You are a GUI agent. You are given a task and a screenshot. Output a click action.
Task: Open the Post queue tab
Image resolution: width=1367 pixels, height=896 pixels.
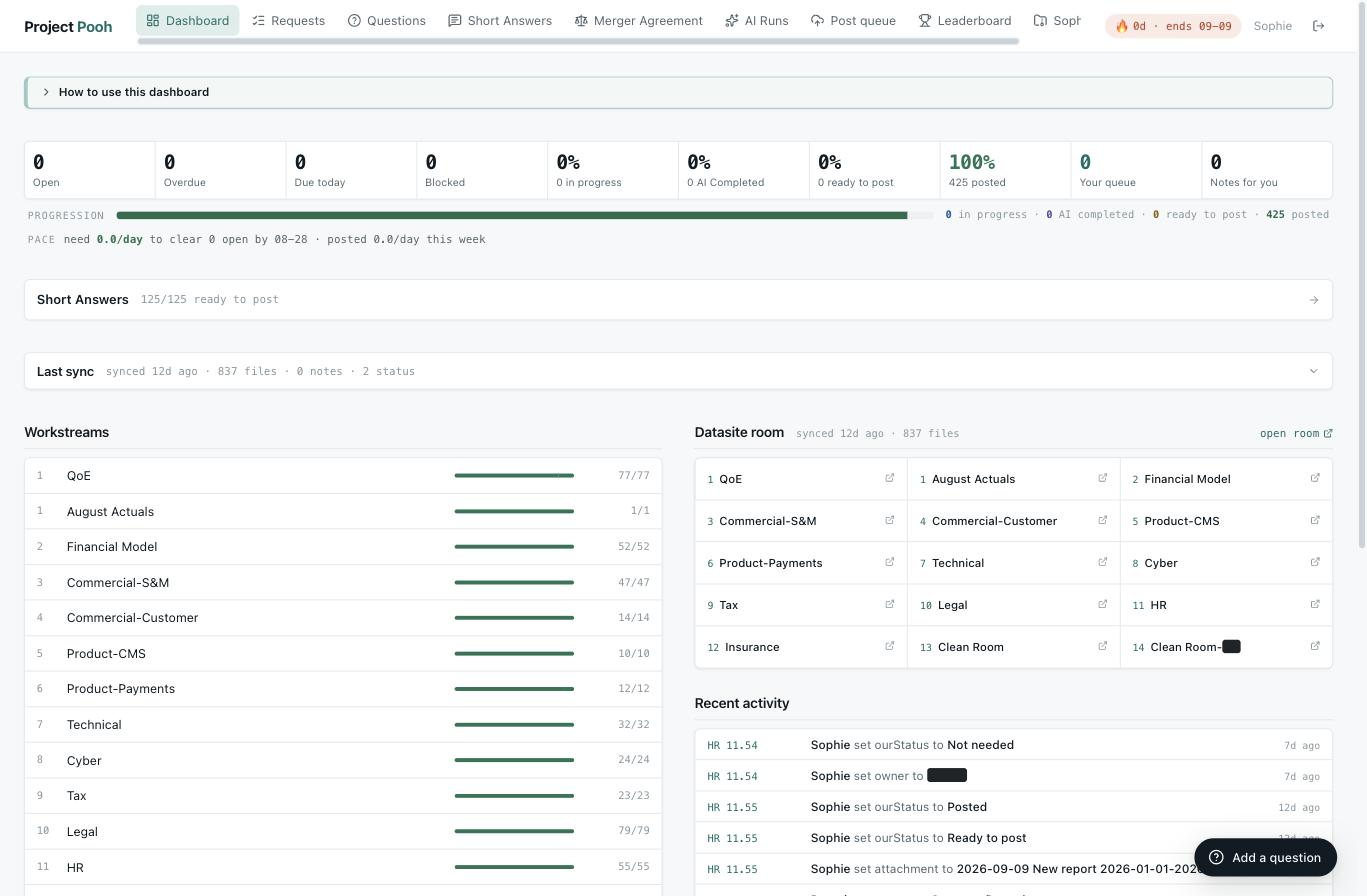[853, 20]
